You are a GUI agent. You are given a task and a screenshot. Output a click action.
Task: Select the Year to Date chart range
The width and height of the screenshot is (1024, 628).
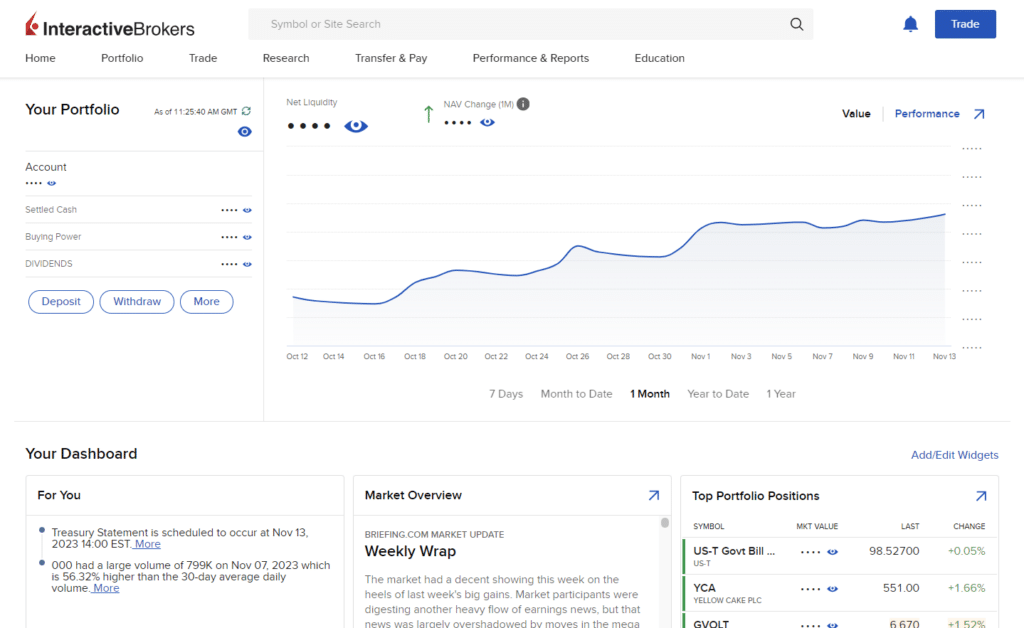click(717, 394)
